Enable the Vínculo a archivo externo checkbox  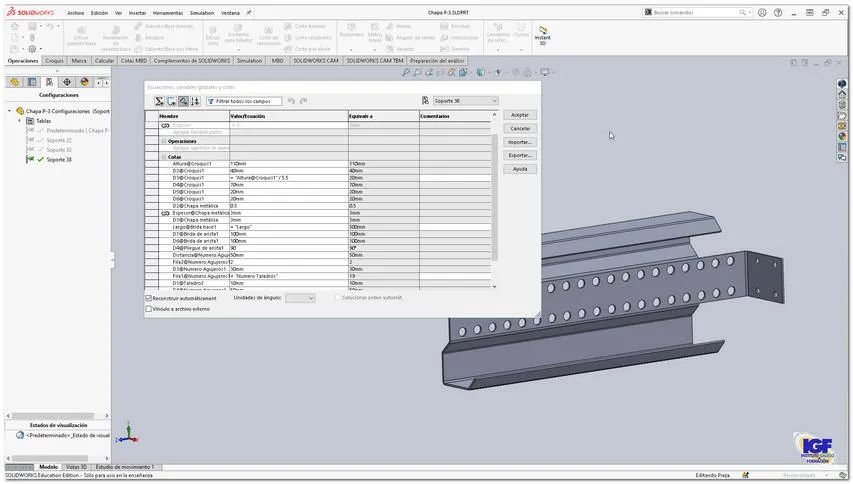pyautogui.click(x=149, y=309)
